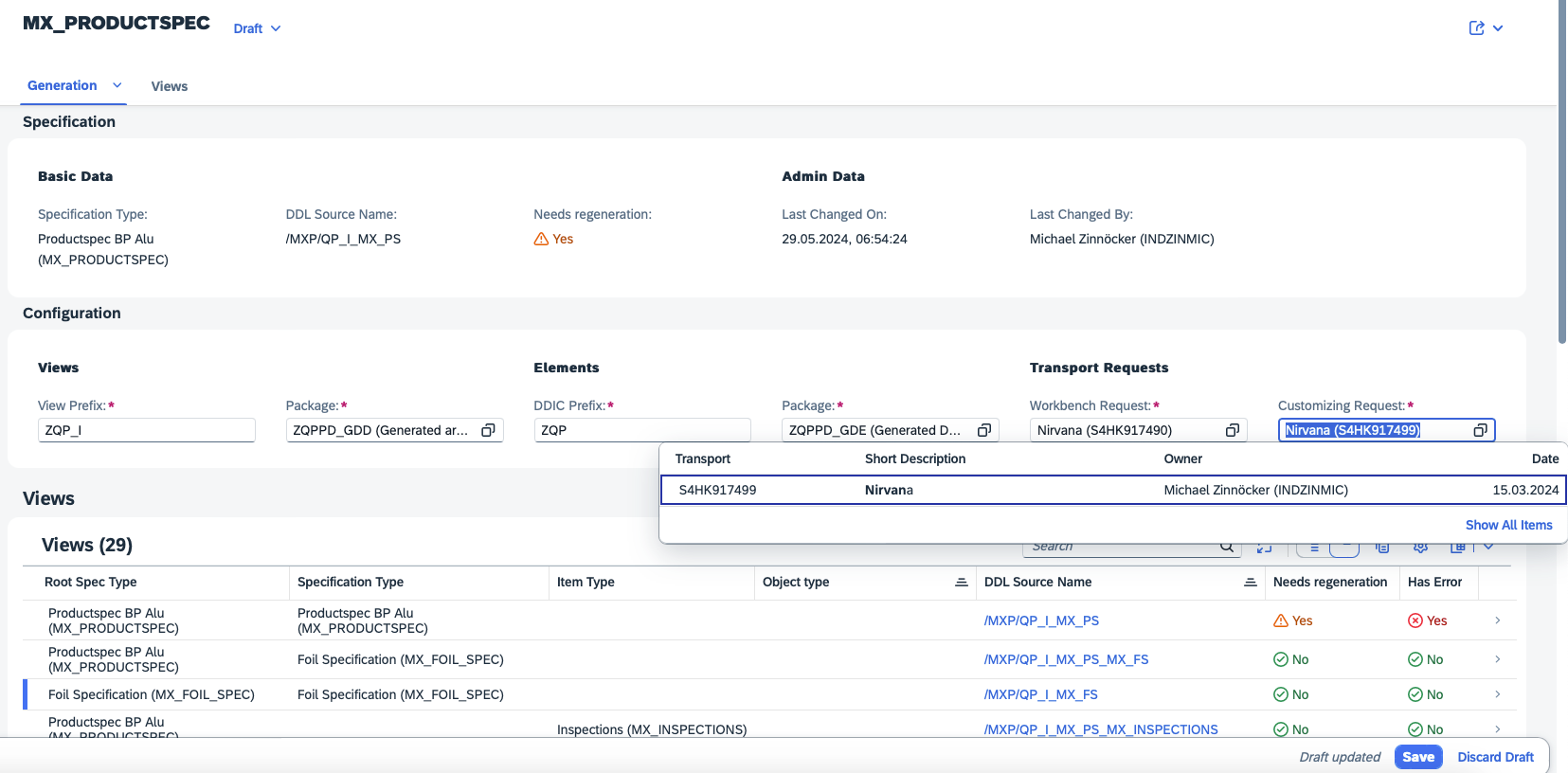1568x773 pixels.
Task: Click the share/export icon at top right
Action: click(1476, 28)
